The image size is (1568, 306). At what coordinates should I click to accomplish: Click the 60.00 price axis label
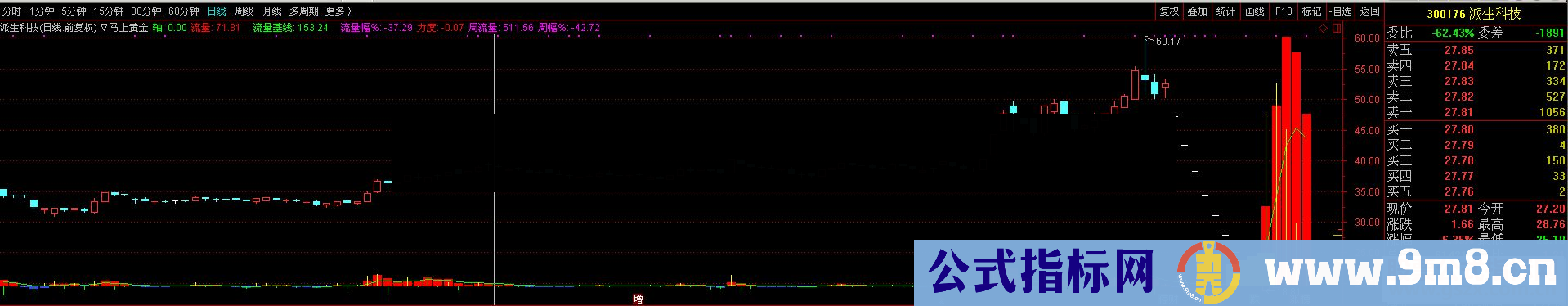[x=1367, y=38]
